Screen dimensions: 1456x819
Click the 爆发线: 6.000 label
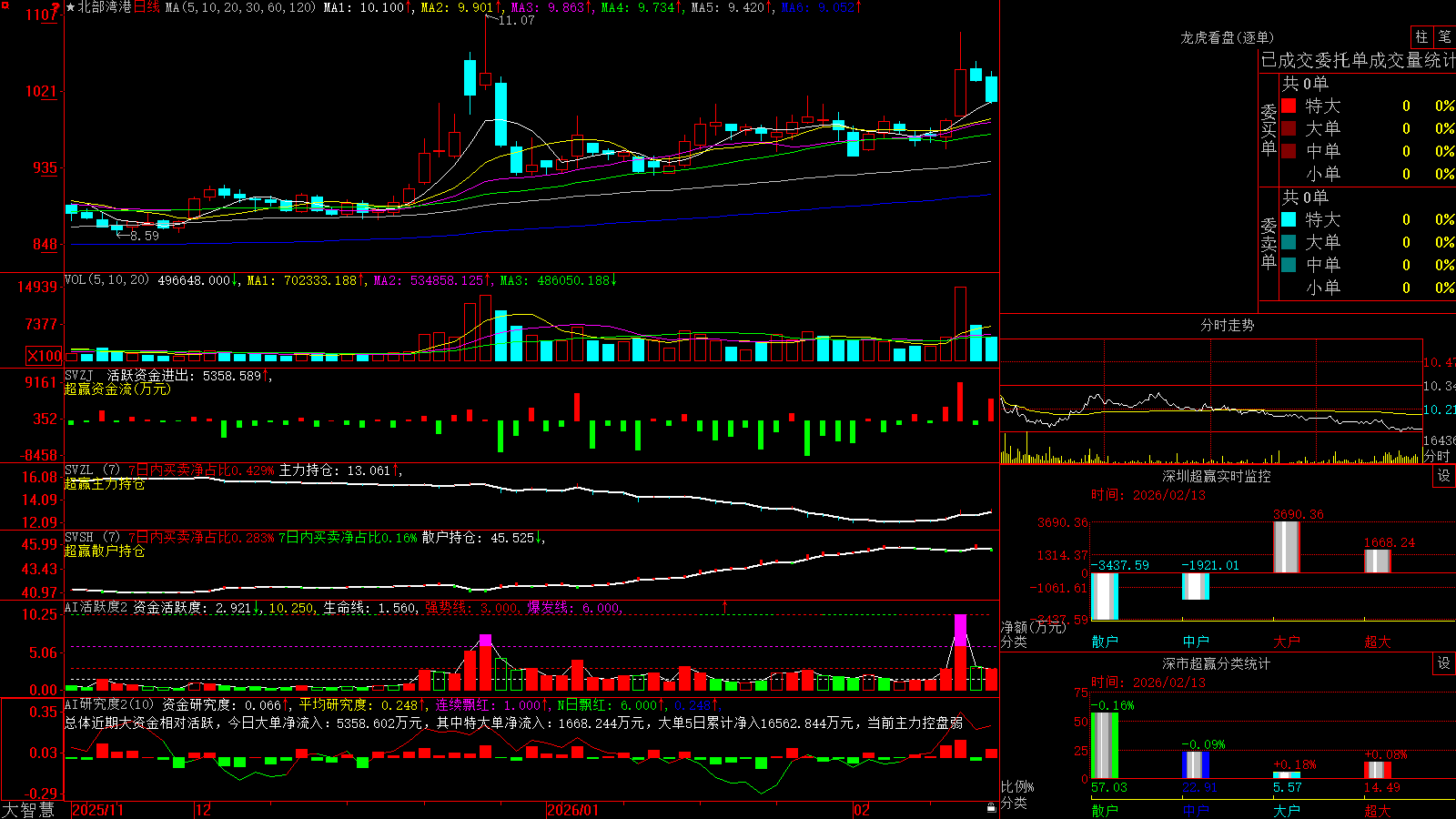click(574, 608)
